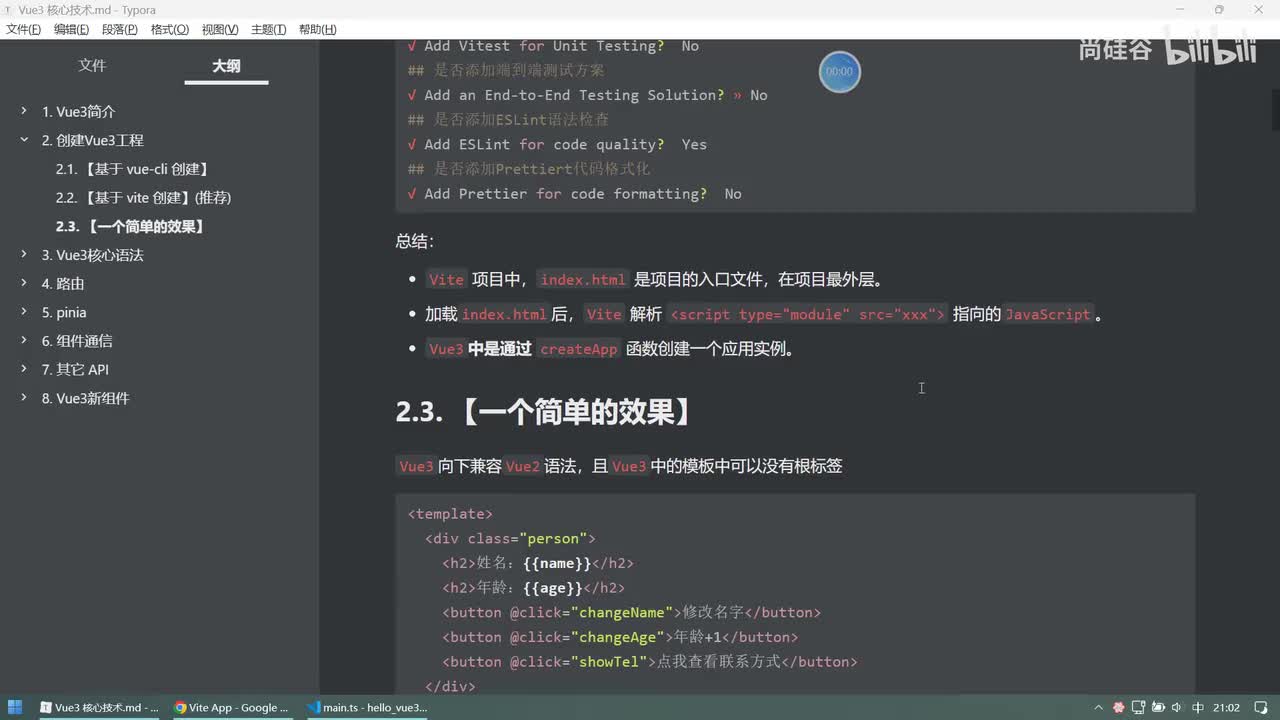
Task: Open the taskbar clock 21:02
Action: (1226, 708)
